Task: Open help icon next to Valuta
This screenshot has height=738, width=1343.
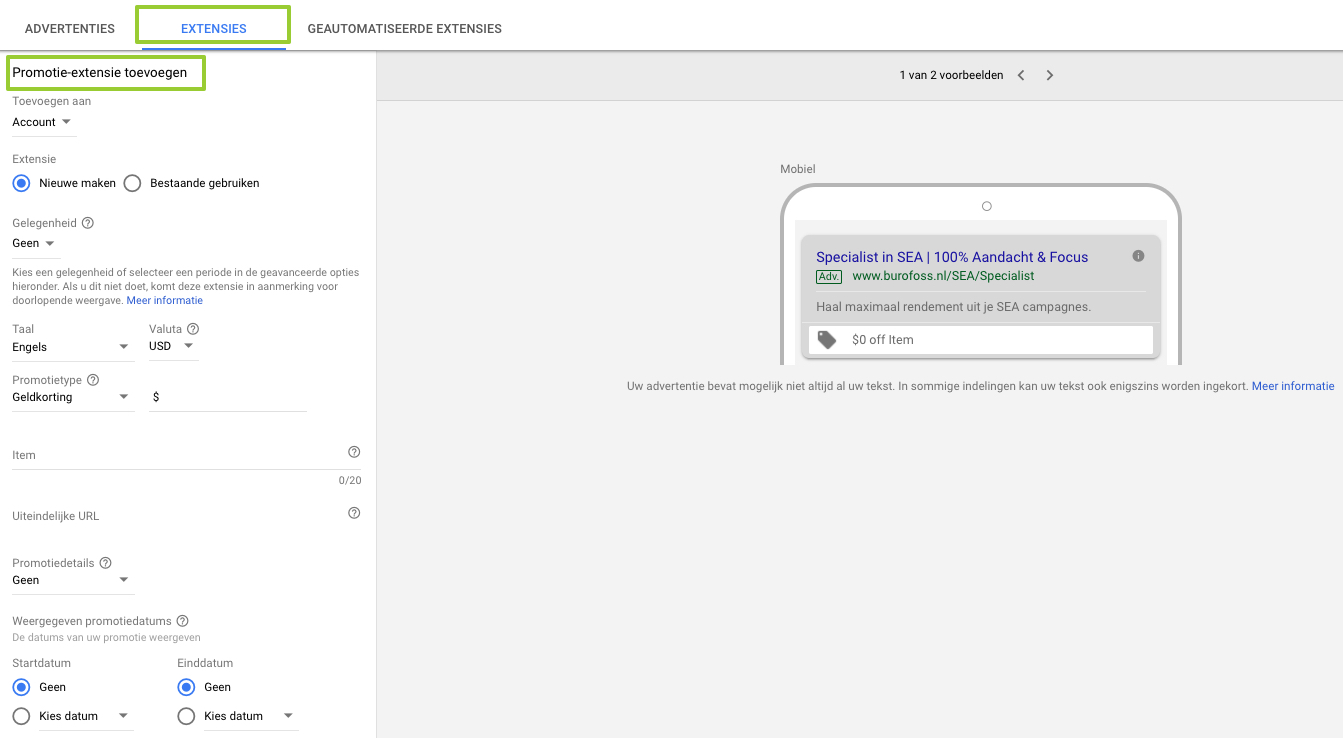Action: (193, 328)
